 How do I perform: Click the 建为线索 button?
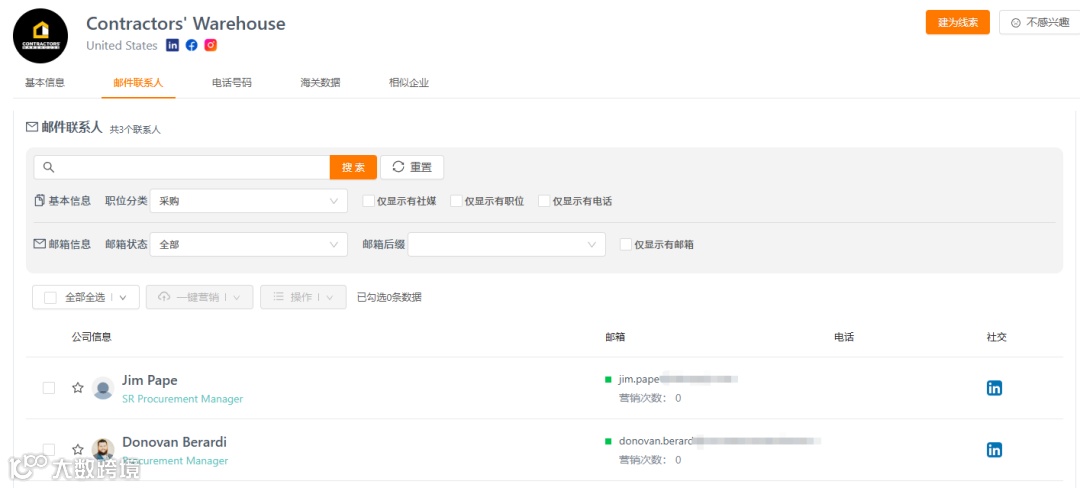tap(957, 22)
